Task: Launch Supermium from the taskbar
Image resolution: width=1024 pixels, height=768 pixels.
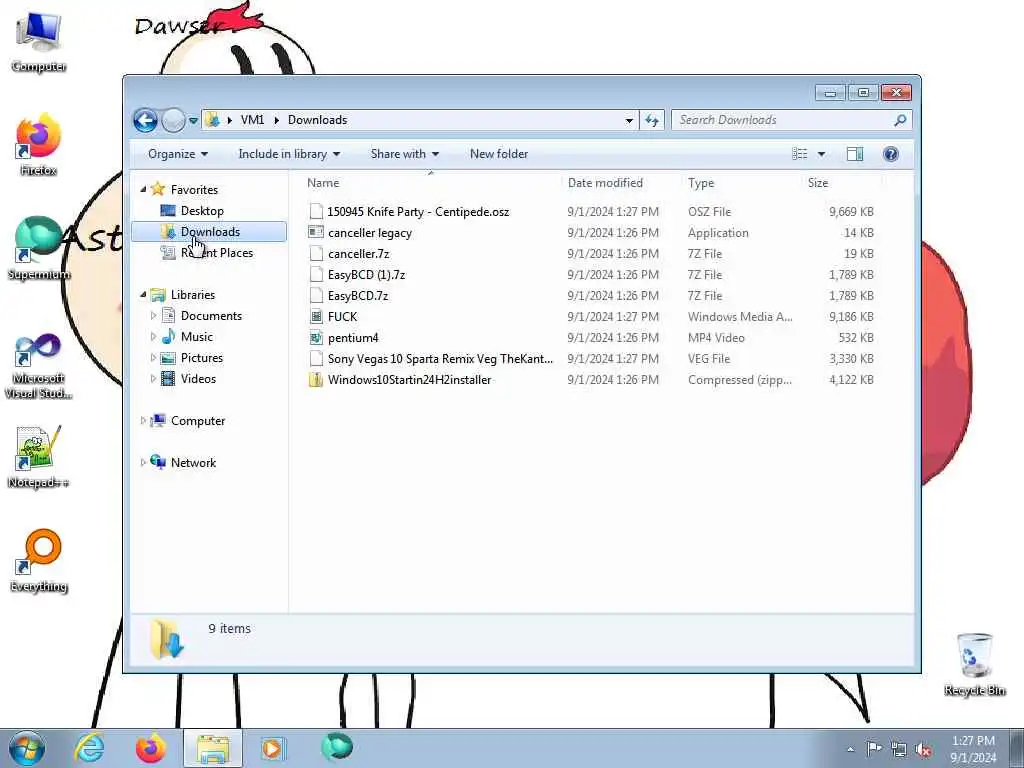Action: pyautogui.click(x=337, y=748)
